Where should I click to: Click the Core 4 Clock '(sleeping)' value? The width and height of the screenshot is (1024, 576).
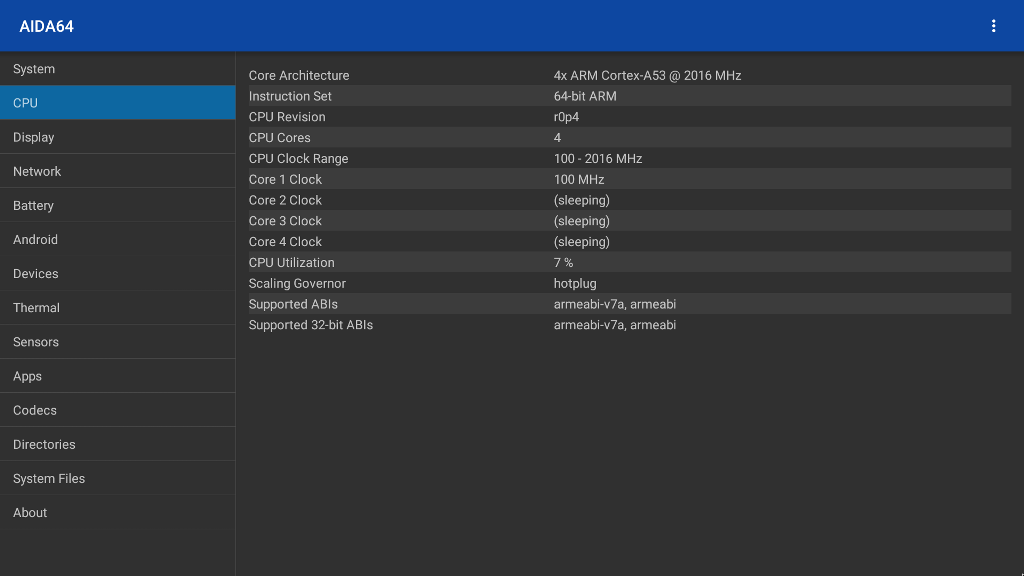tap(581, 242)
